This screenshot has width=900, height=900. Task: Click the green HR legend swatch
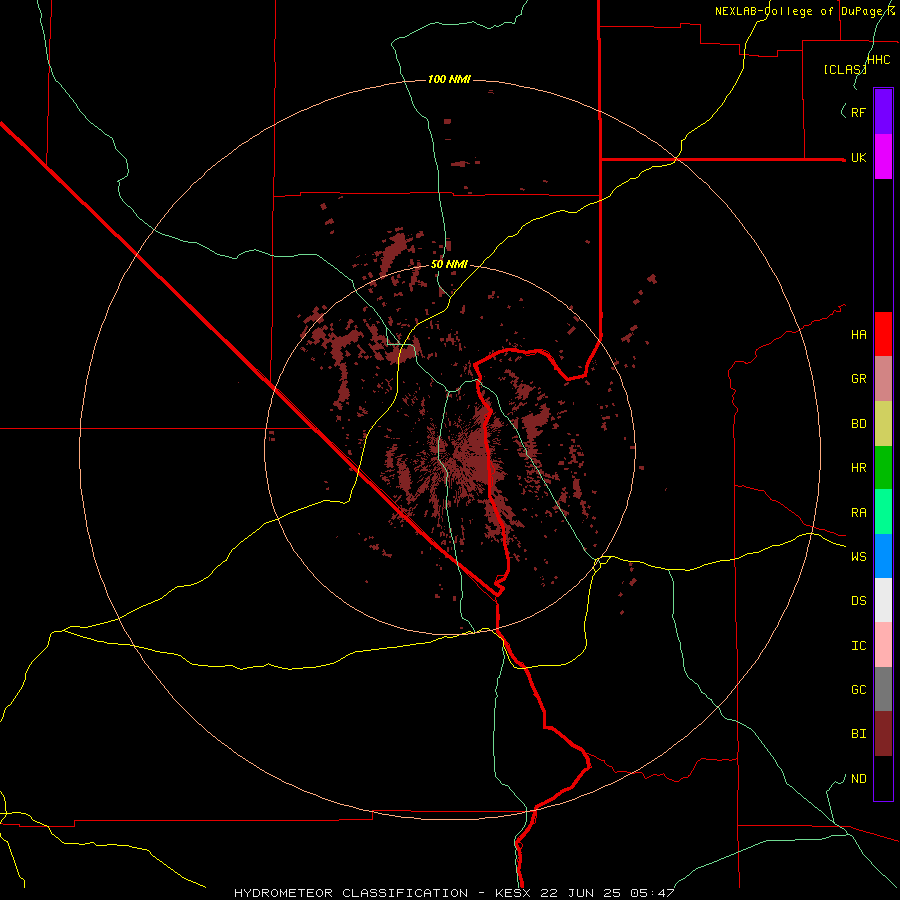[x=883, y=468]
